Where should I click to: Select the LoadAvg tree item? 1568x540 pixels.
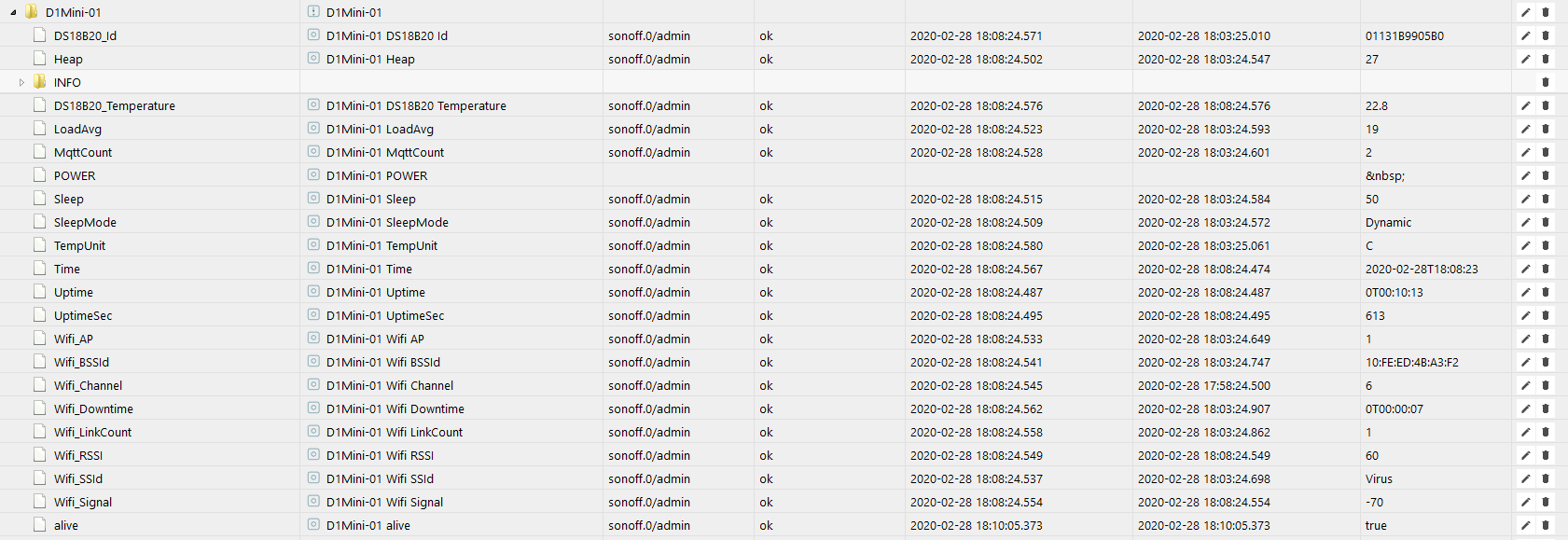[x=77, y=129]
